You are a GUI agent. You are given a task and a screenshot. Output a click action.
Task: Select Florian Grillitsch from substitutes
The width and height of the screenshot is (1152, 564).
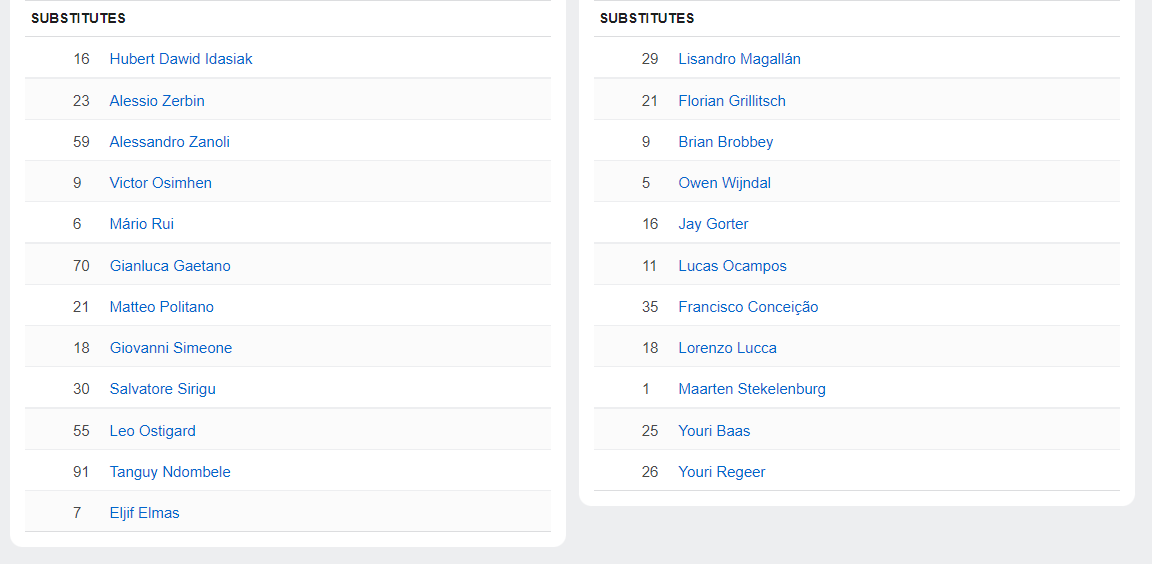pyautogui.click(x=732, y=101)
